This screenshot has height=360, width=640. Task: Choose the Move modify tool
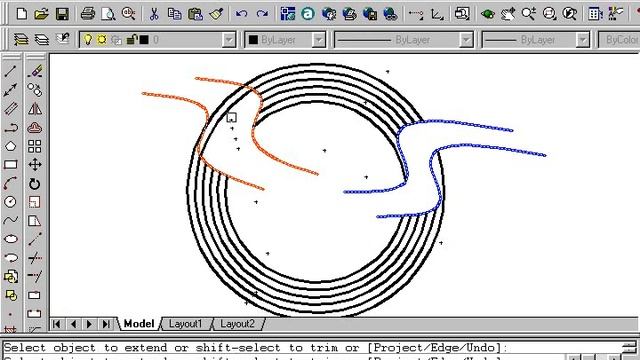[35, 165]
